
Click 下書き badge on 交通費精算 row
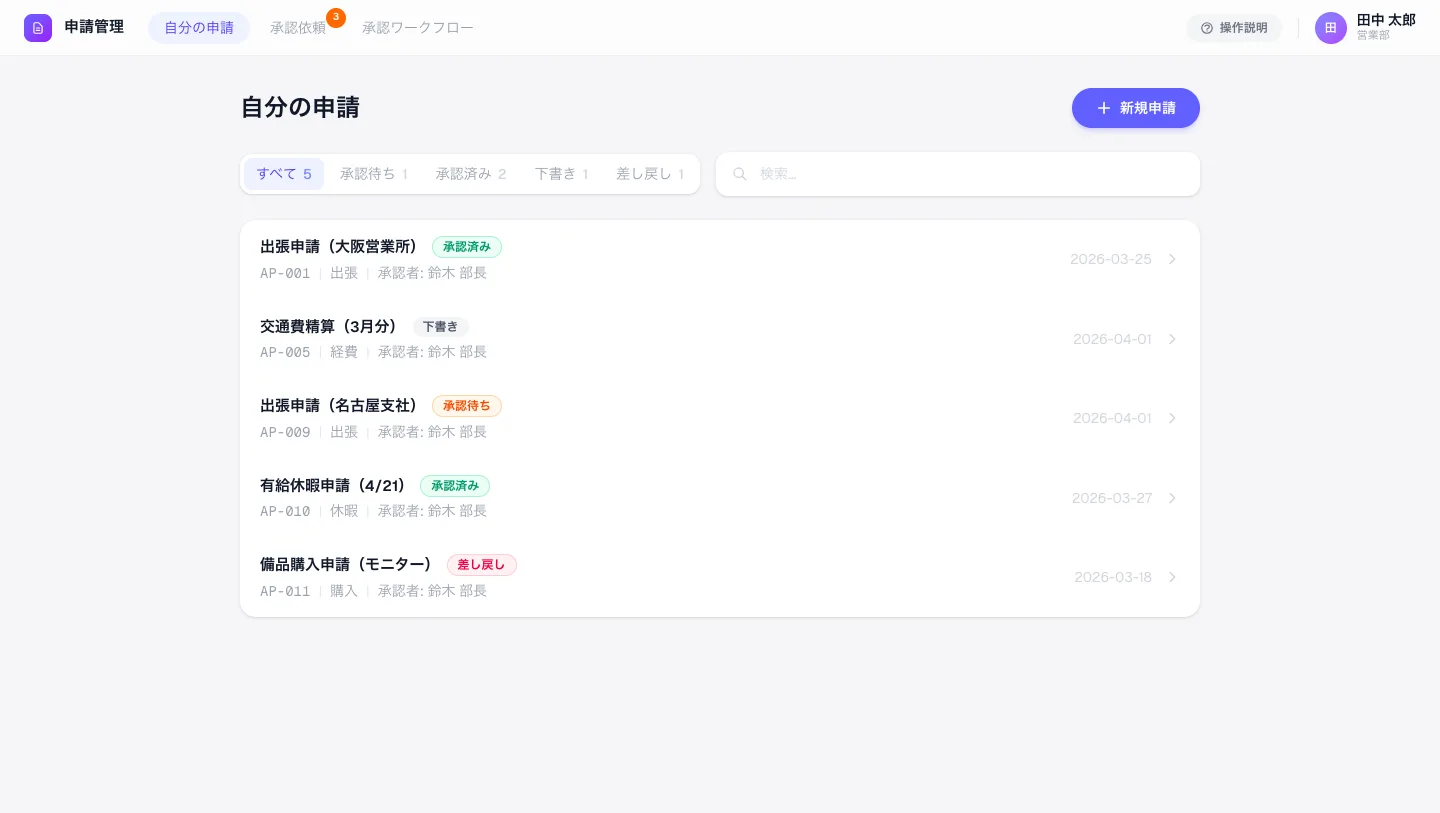(x=441, y=327)
